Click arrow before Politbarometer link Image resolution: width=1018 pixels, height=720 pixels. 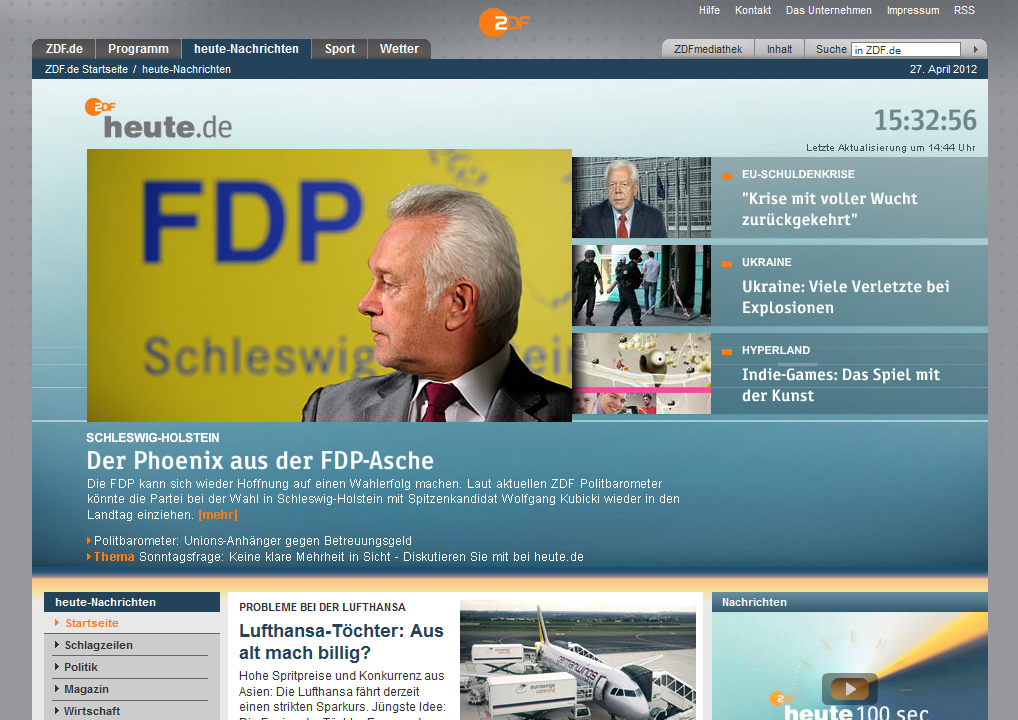click(x=89, y=541)
